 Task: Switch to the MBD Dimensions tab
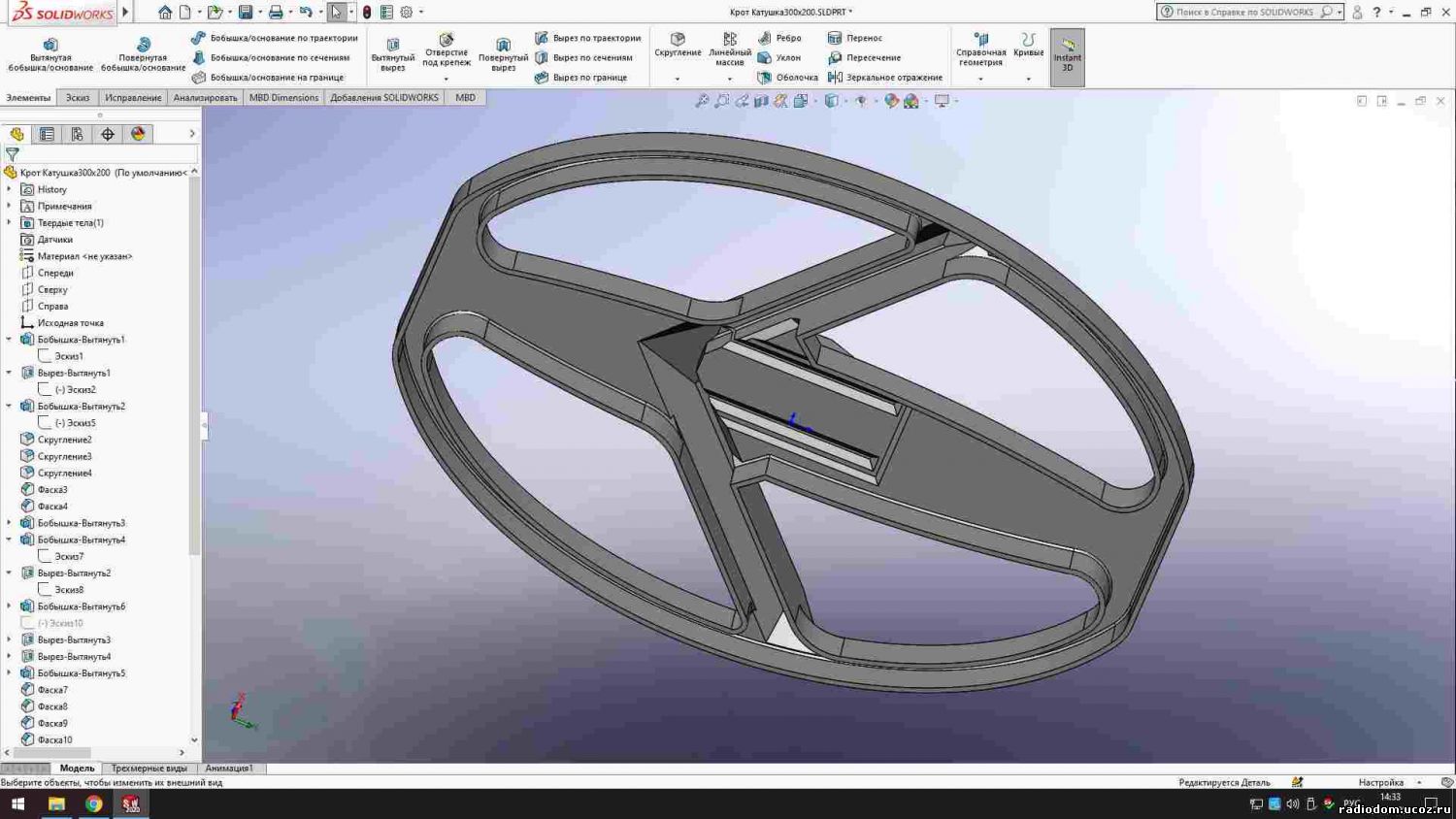coord(283,98)
